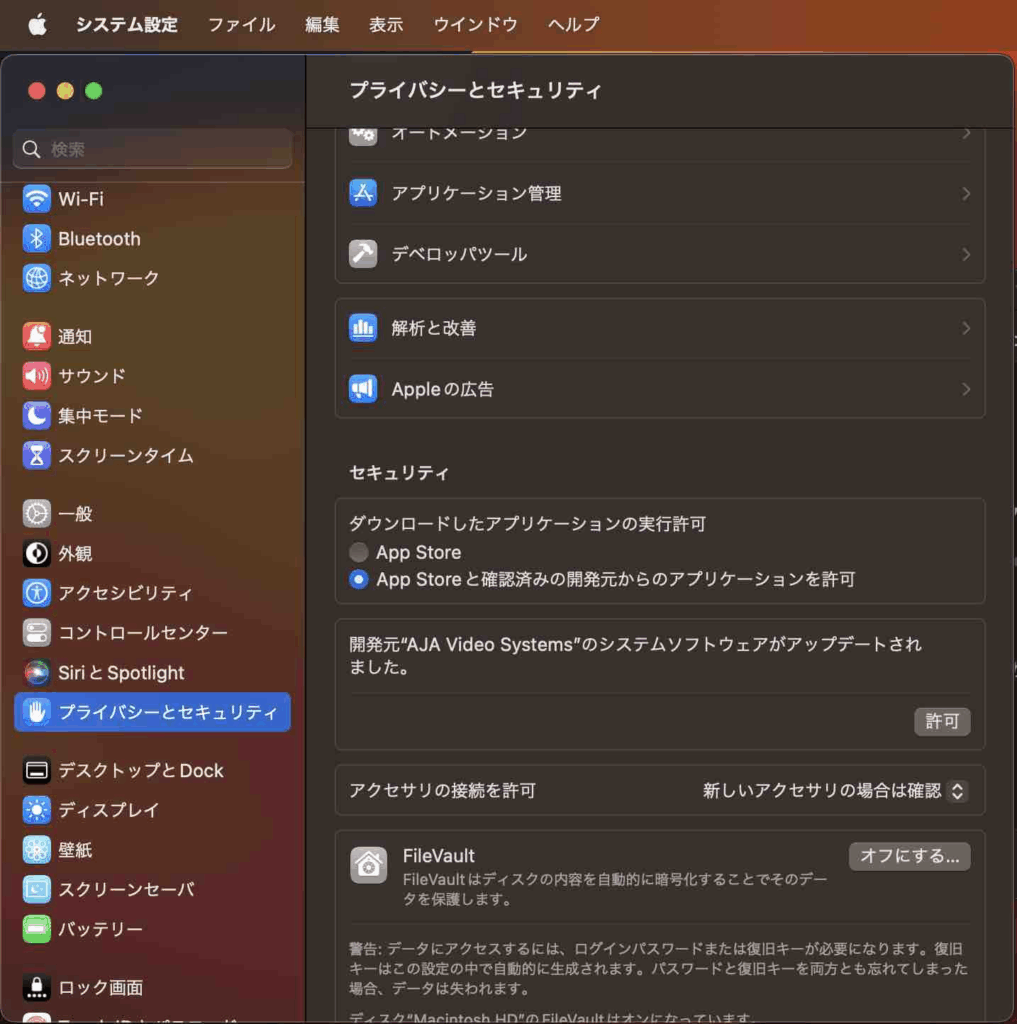Open the ウインドウ menu in menu bar
Image resolution: width=1017 pixels, height=1024 pixels.
[x=475, y=25]
